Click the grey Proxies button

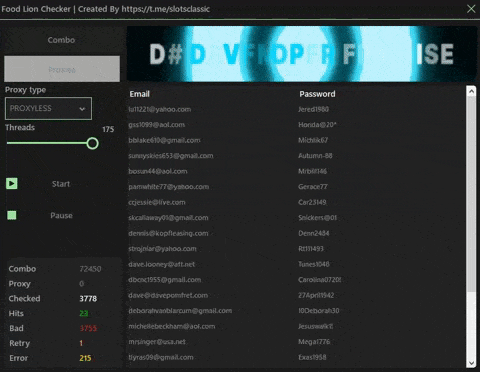point(62,69)
